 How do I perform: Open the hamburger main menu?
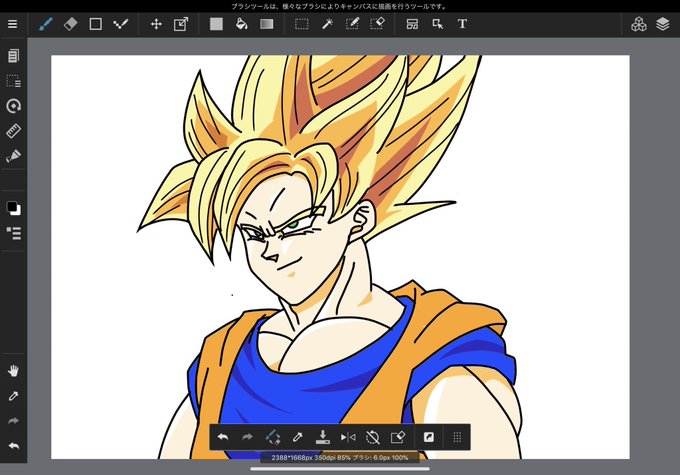point(13,24)
